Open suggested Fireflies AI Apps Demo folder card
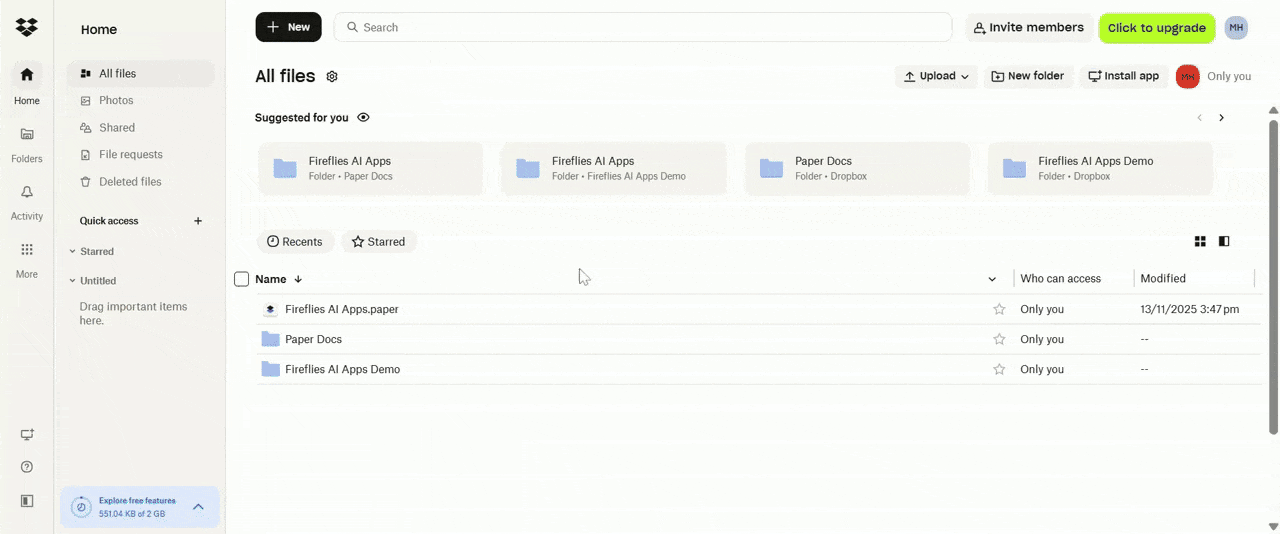1280x534 pixels. point(1100,168)
